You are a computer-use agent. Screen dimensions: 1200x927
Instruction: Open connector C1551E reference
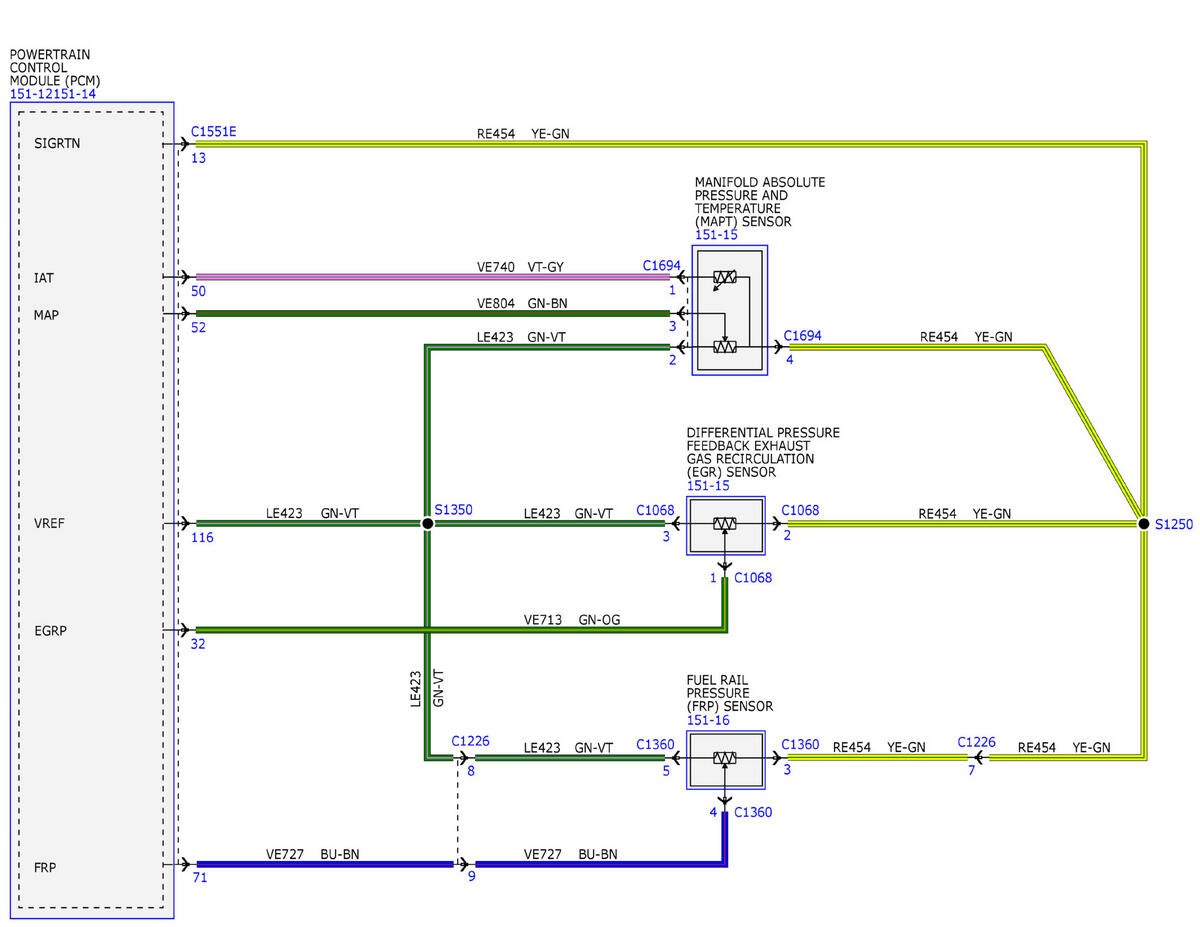(214, 132)
